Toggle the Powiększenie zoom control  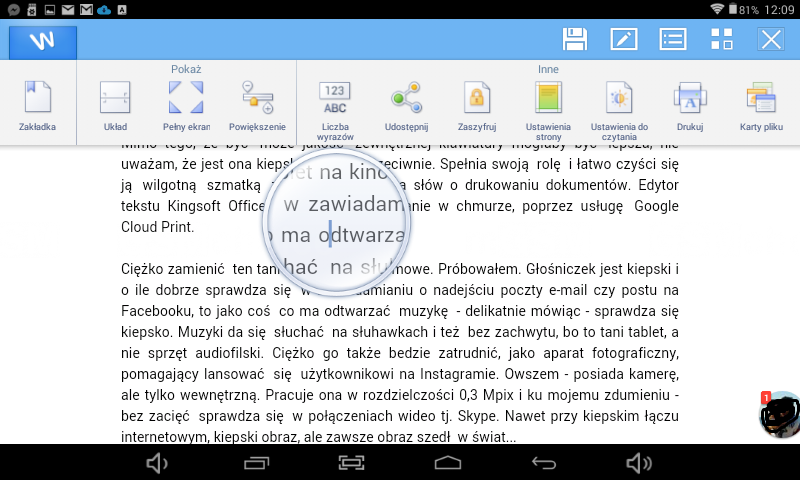click(257, 105)
